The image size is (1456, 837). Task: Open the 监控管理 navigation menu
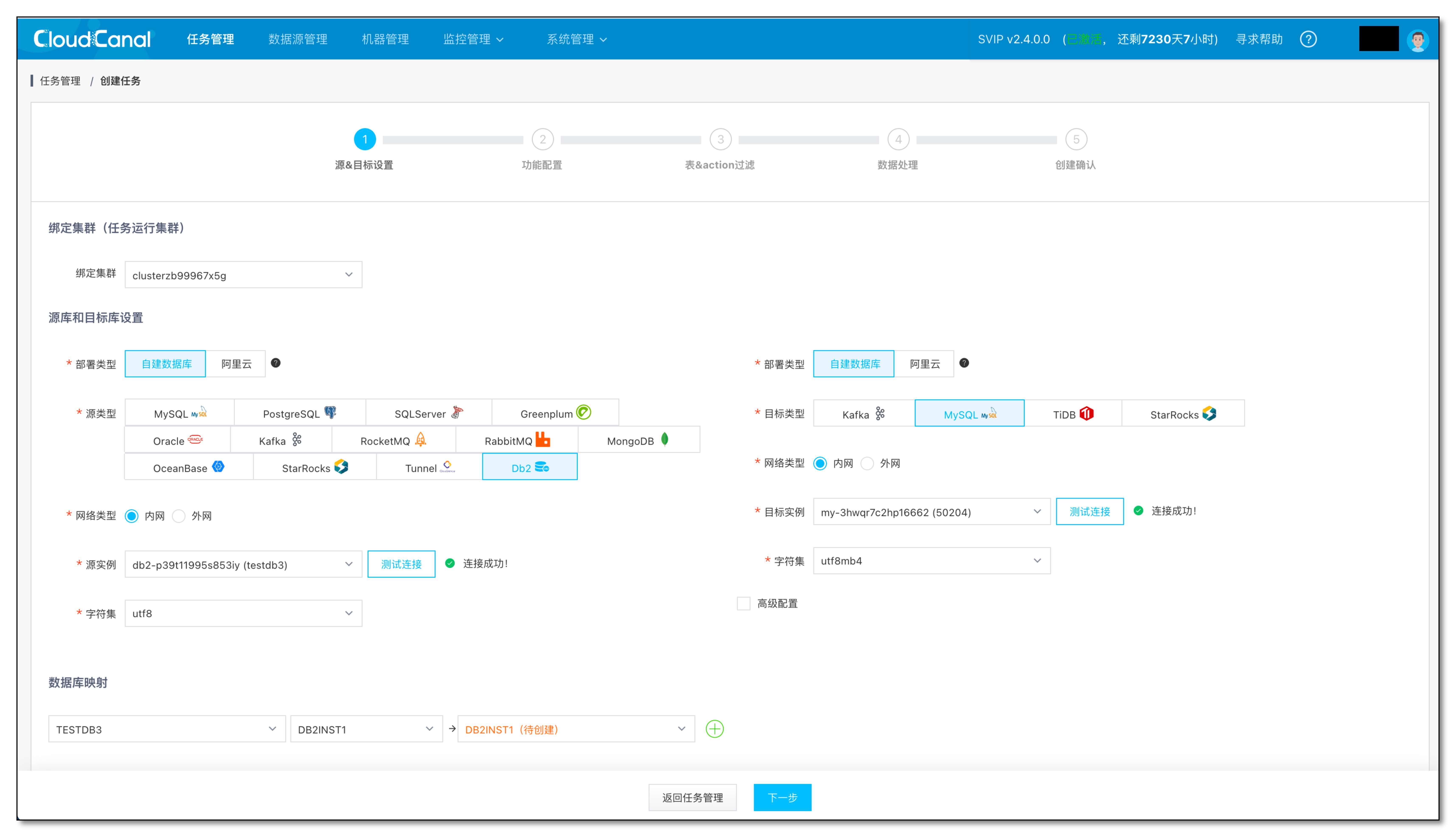(472, 39)
